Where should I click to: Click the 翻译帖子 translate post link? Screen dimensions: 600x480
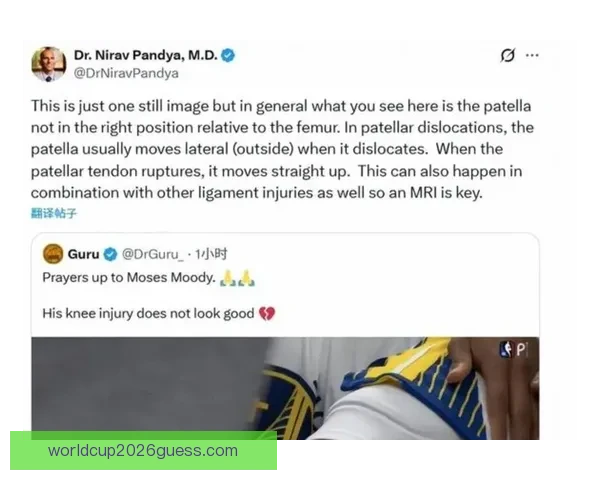click(x=54, y=213)
